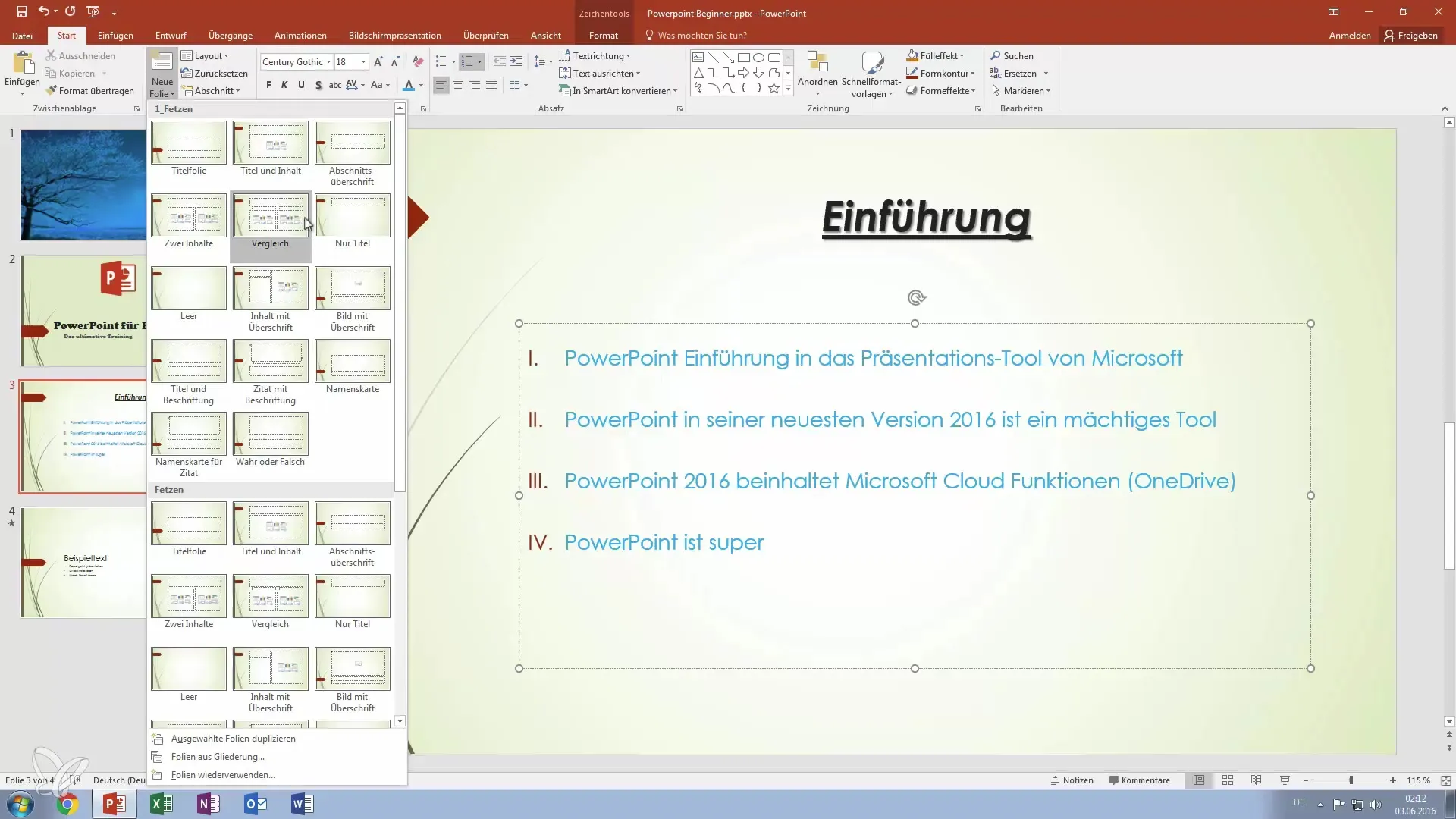Click Freigeben button
This screenshot has height=819, width=1456.
point(1410,36)
